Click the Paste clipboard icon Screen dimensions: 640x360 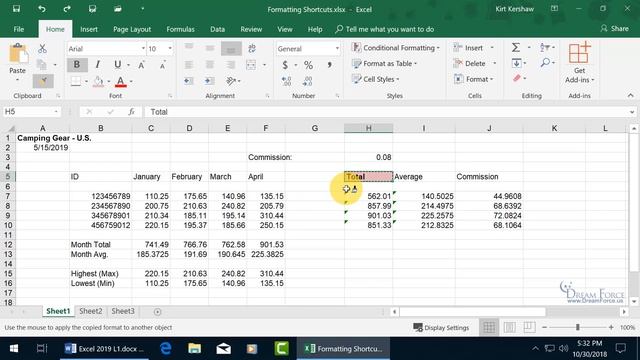pyautogui.click(x=18, y=54)
